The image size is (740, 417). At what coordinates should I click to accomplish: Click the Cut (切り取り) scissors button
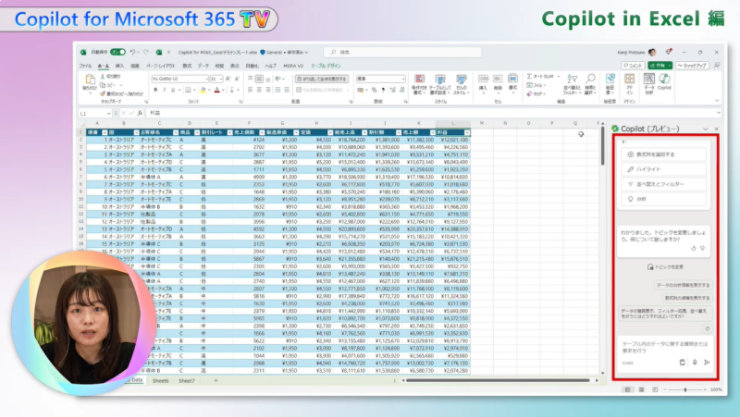[x=111, y=76]
